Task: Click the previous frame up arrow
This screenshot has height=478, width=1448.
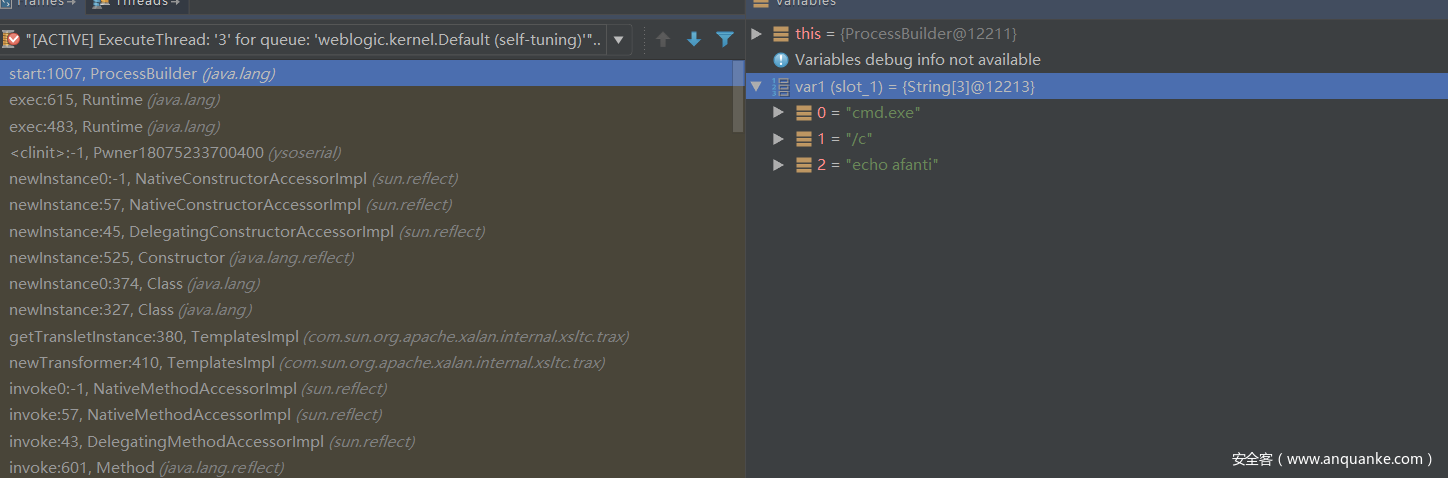Action: pyautogui.click(x=662, y=40)
